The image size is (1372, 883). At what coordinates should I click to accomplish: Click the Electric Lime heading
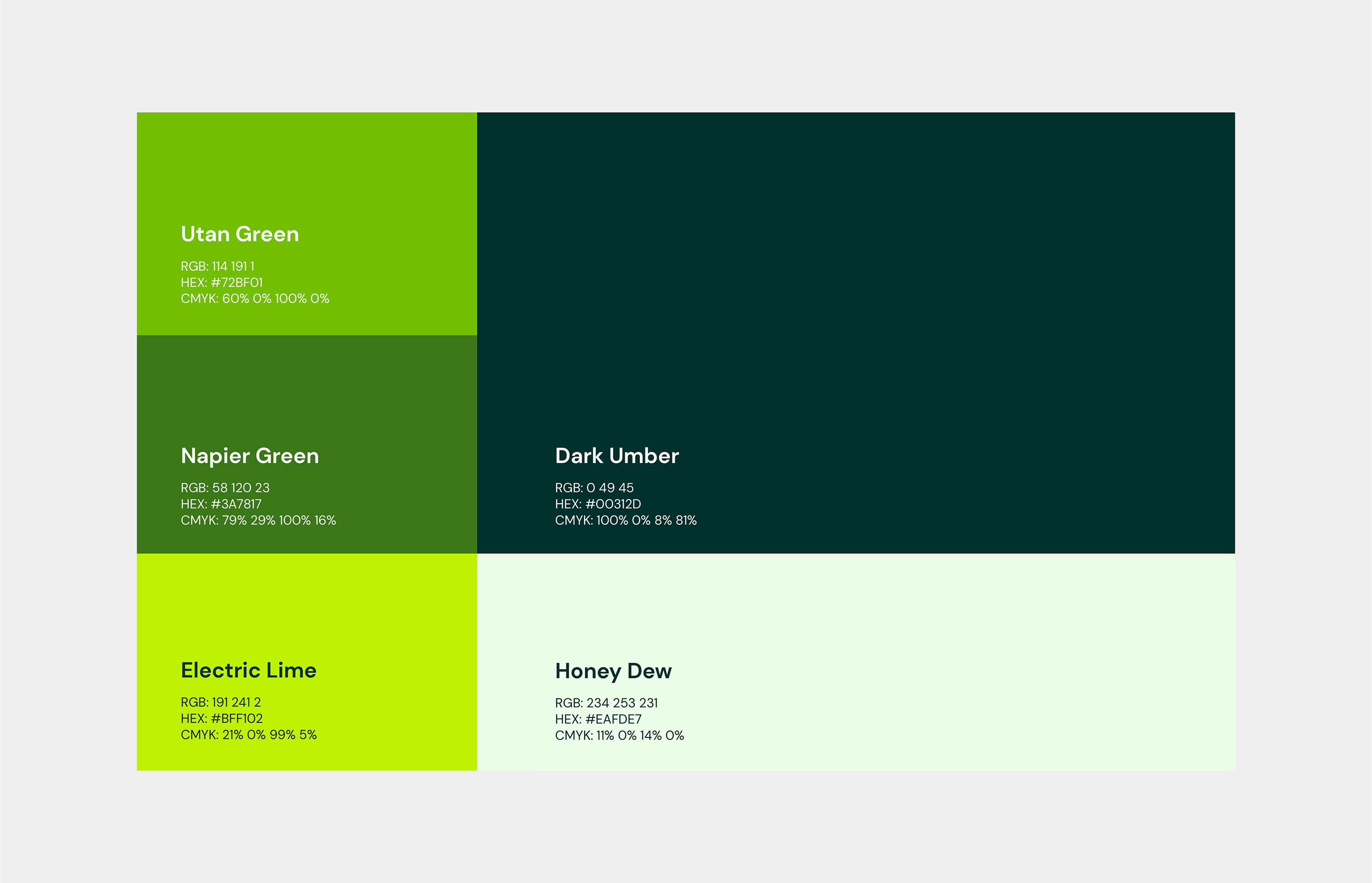click(249, 670)
